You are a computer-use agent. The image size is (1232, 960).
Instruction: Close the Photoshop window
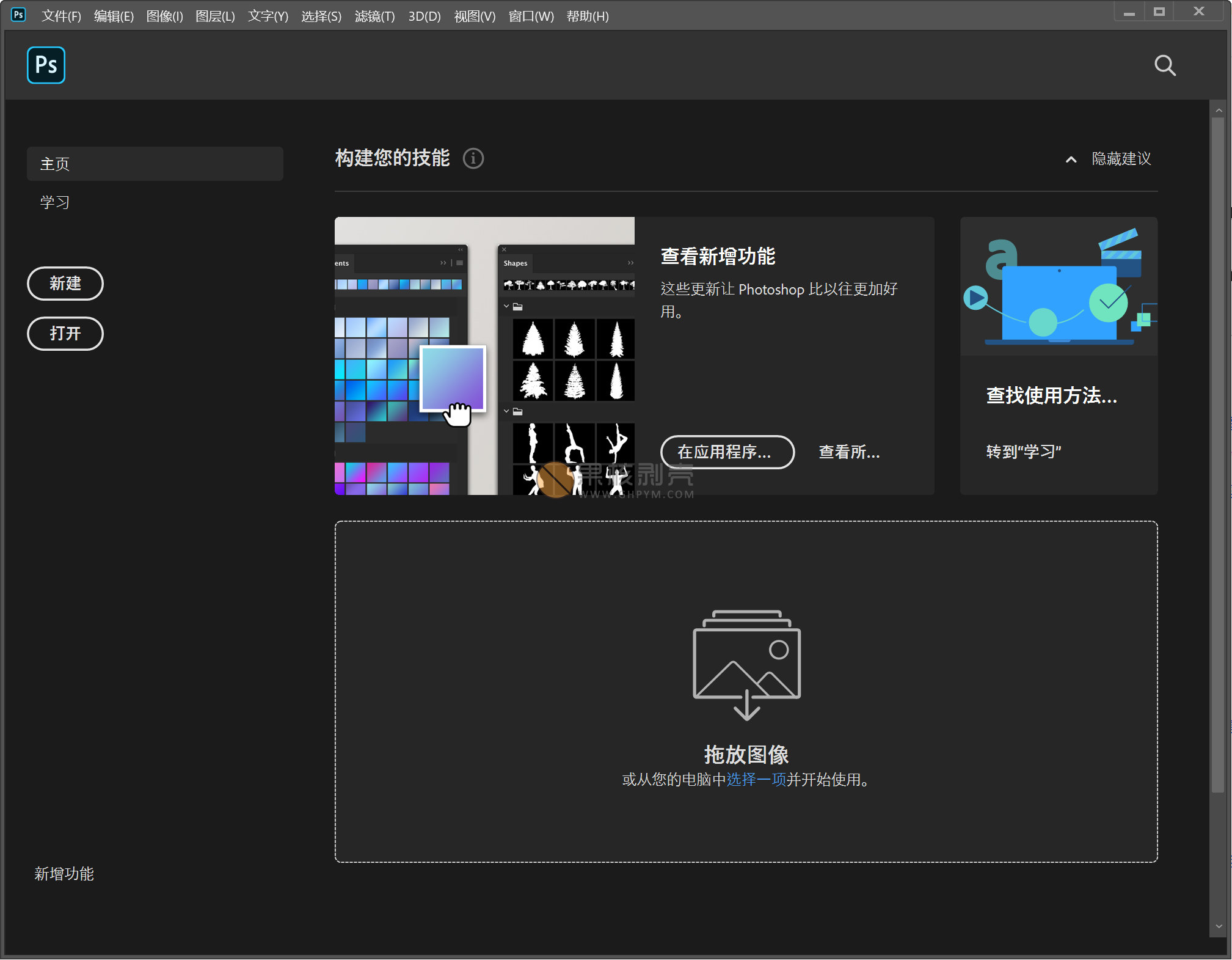[x=1198, y=12]
